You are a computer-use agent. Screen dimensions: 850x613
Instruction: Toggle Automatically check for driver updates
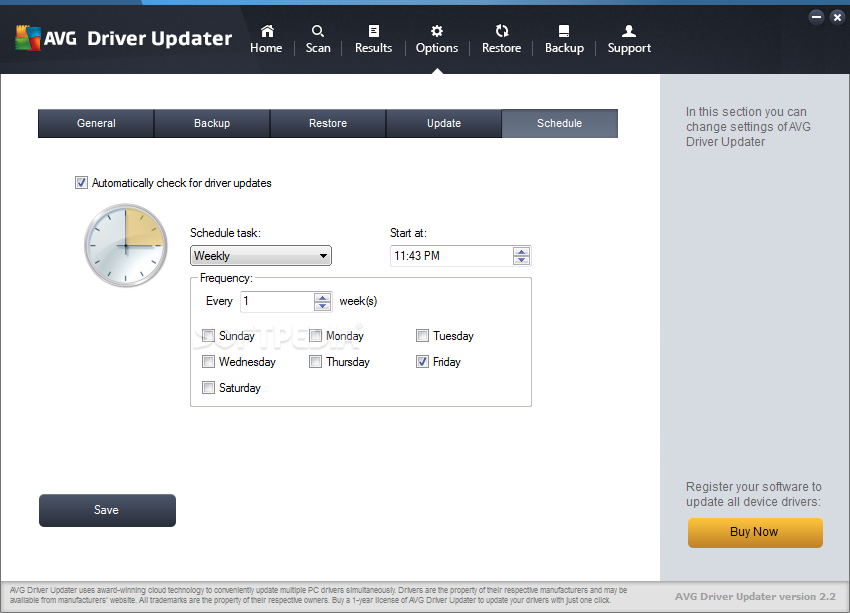[81, 183]
